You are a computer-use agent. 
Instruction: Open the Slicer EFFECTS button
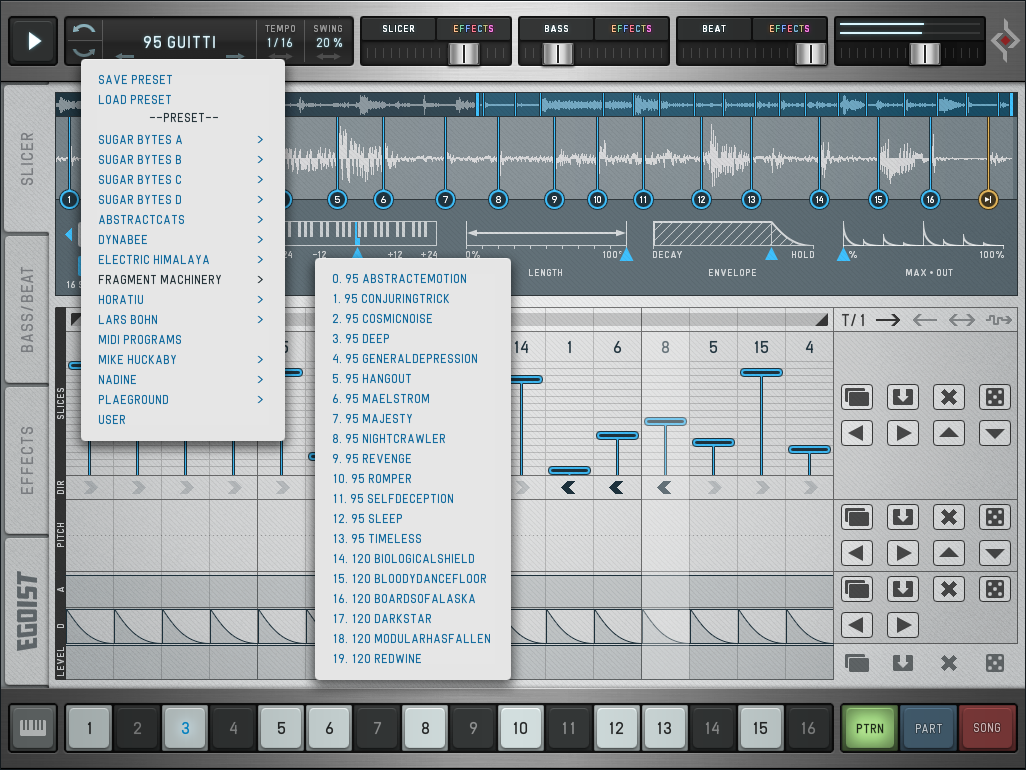pyautogui.click(x=473, y=29)
